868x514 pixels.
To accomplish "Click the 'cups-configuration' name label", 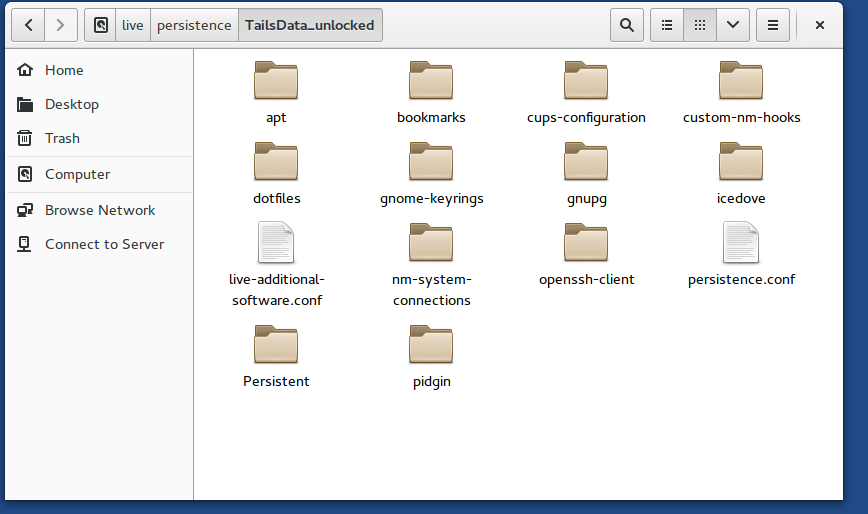I will 586,118.
